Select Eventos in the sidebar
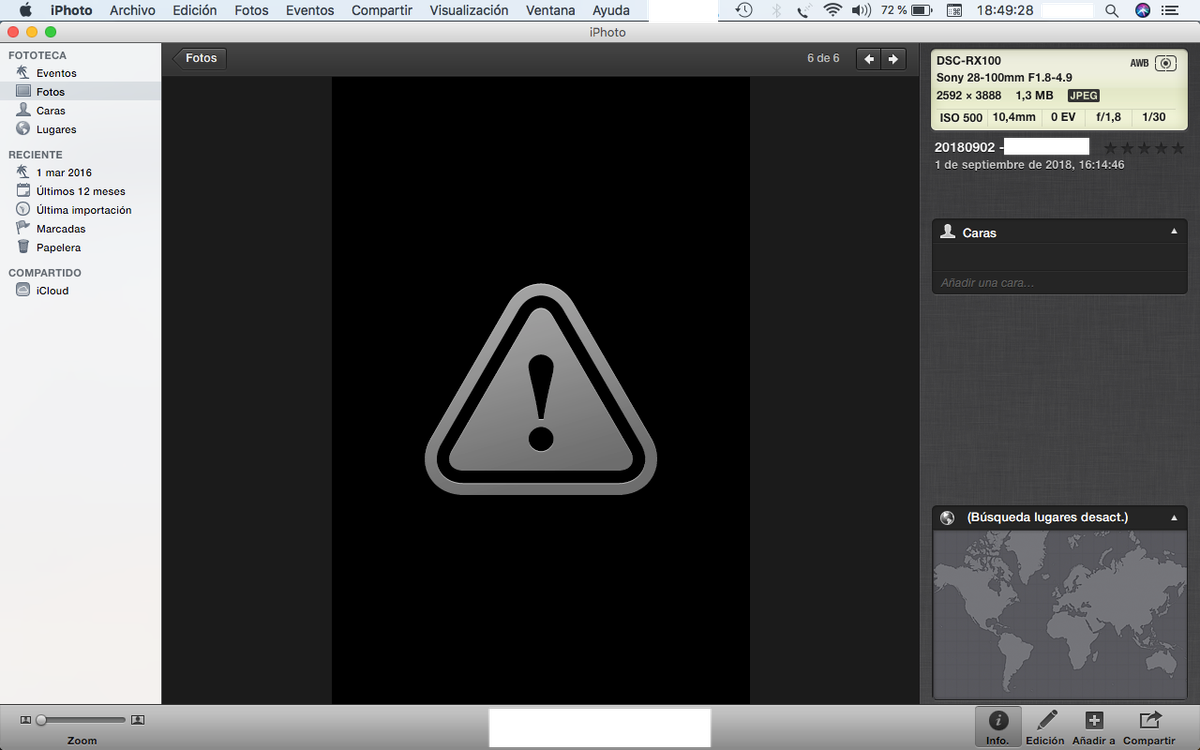 point(56,73)
